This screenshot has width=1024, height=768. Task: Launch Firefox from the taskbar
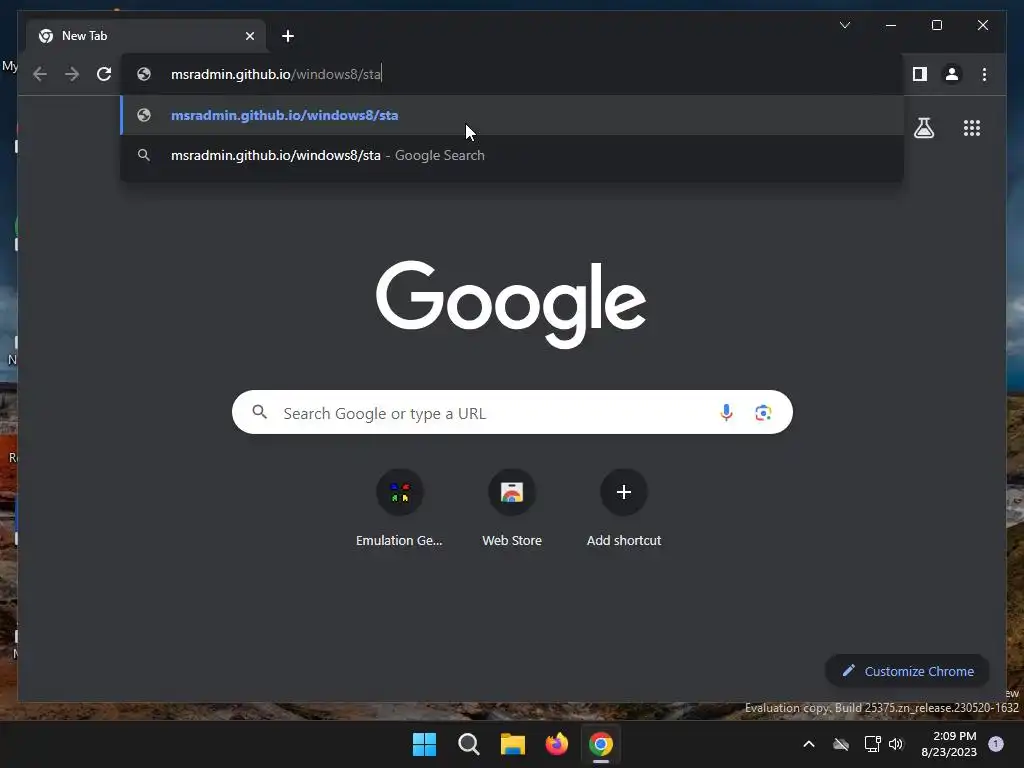(x=556, y=744)
